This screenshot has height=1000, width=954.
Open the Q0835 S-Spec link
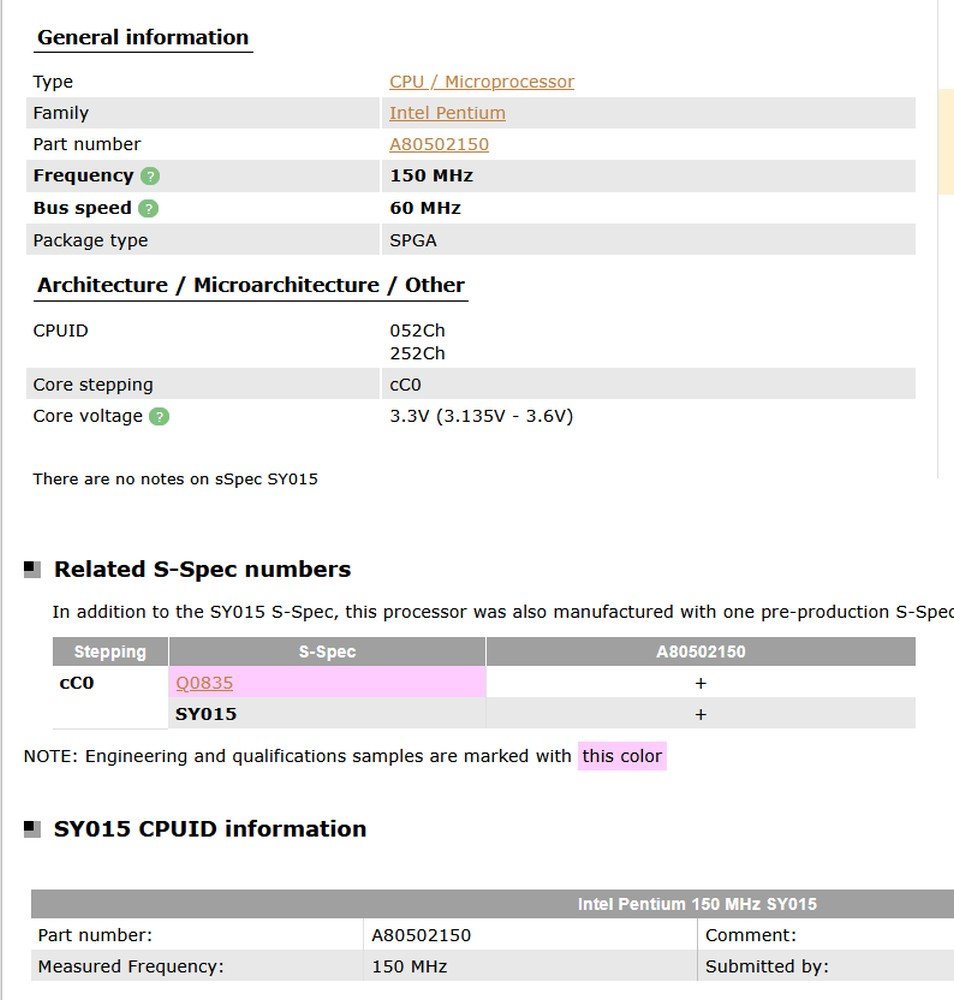204,682
